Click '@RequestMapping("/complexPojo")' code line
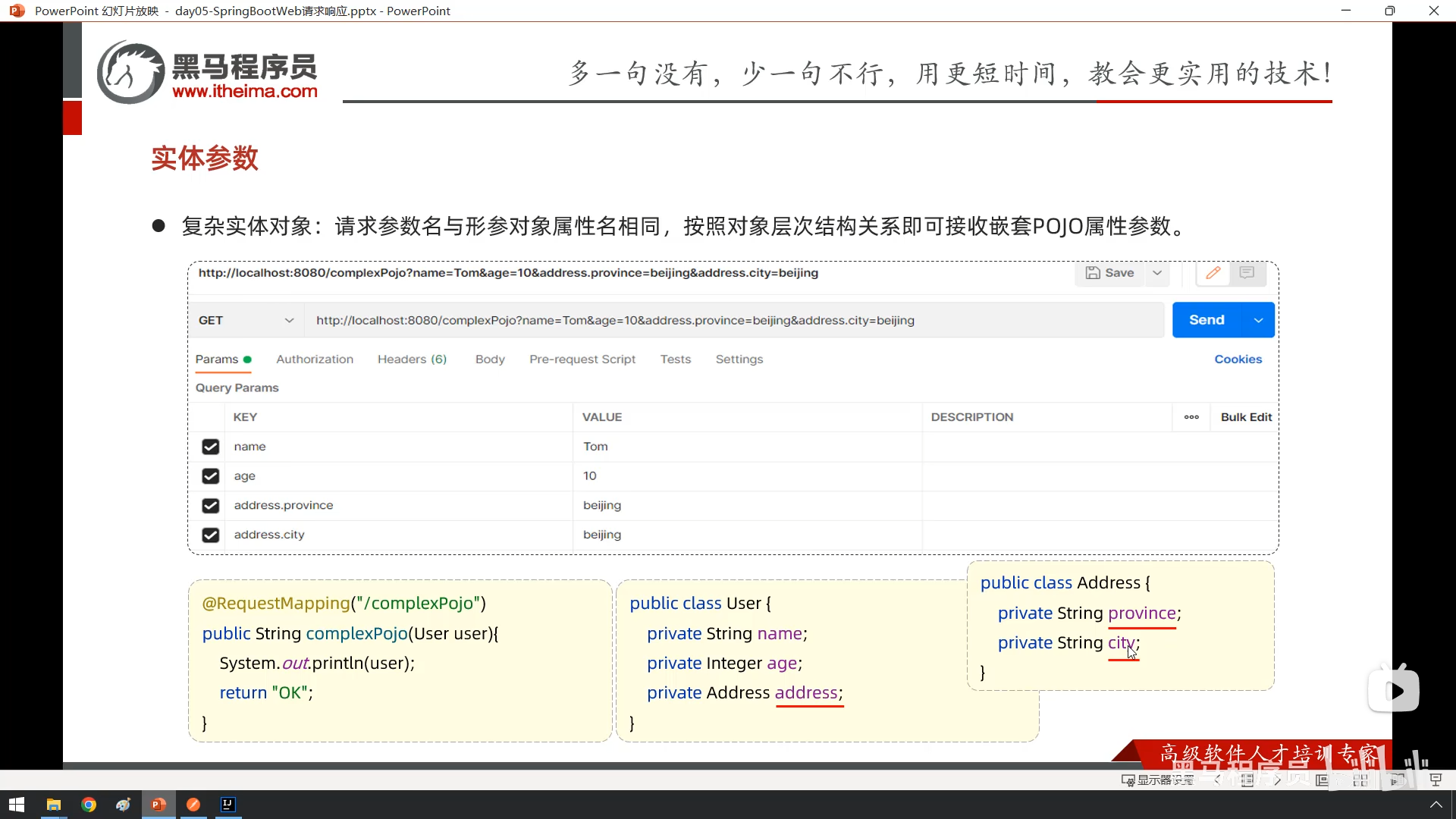The width and height of the screenshot is (1456, 819). [344, 603]
